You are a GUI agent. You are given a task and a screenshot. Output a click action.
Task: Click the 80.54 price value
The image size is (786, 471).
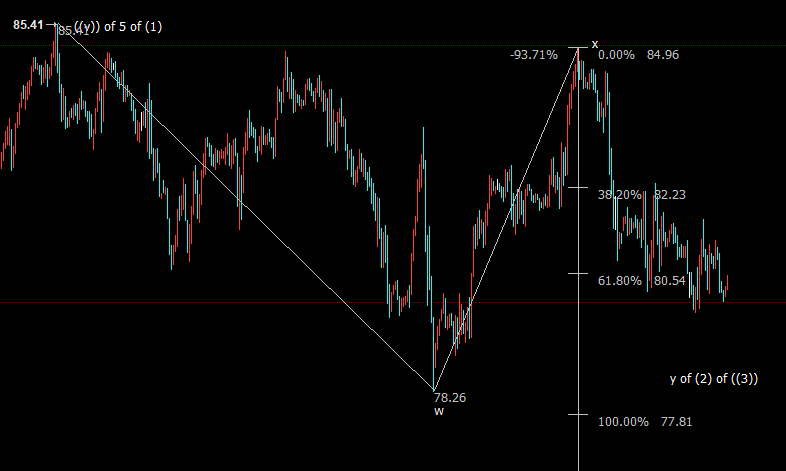click(670, 281)
